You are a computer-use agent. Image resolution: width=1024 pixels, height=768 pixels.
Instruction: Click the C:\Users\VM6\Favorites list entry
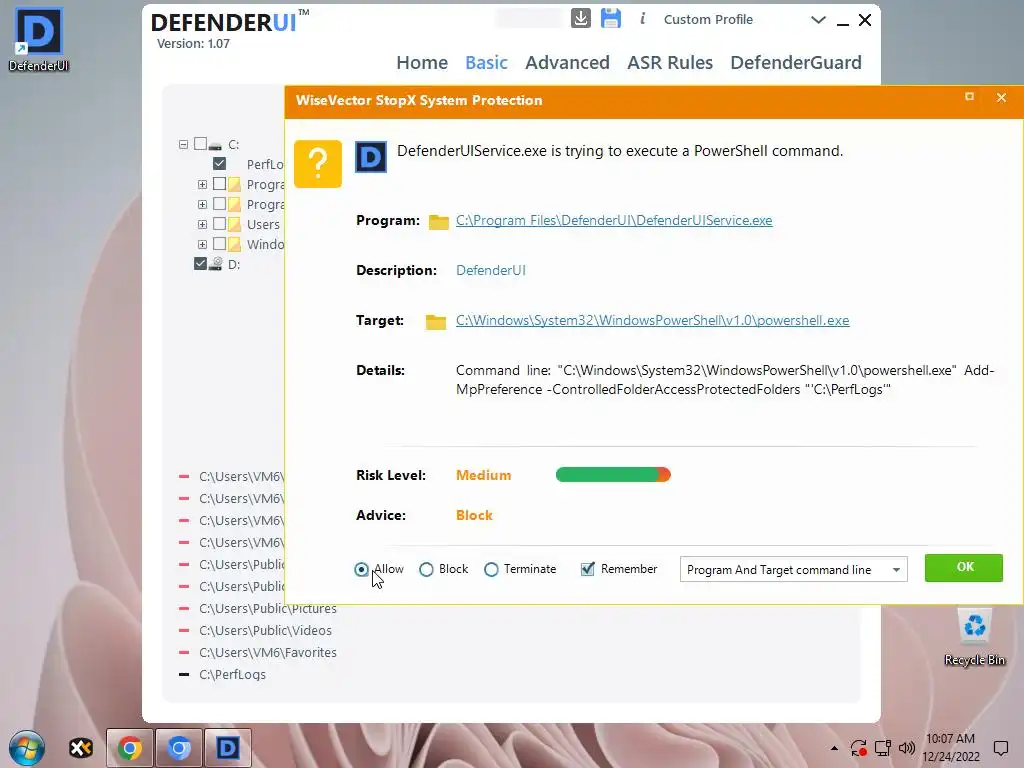click(x=268, y=652)
